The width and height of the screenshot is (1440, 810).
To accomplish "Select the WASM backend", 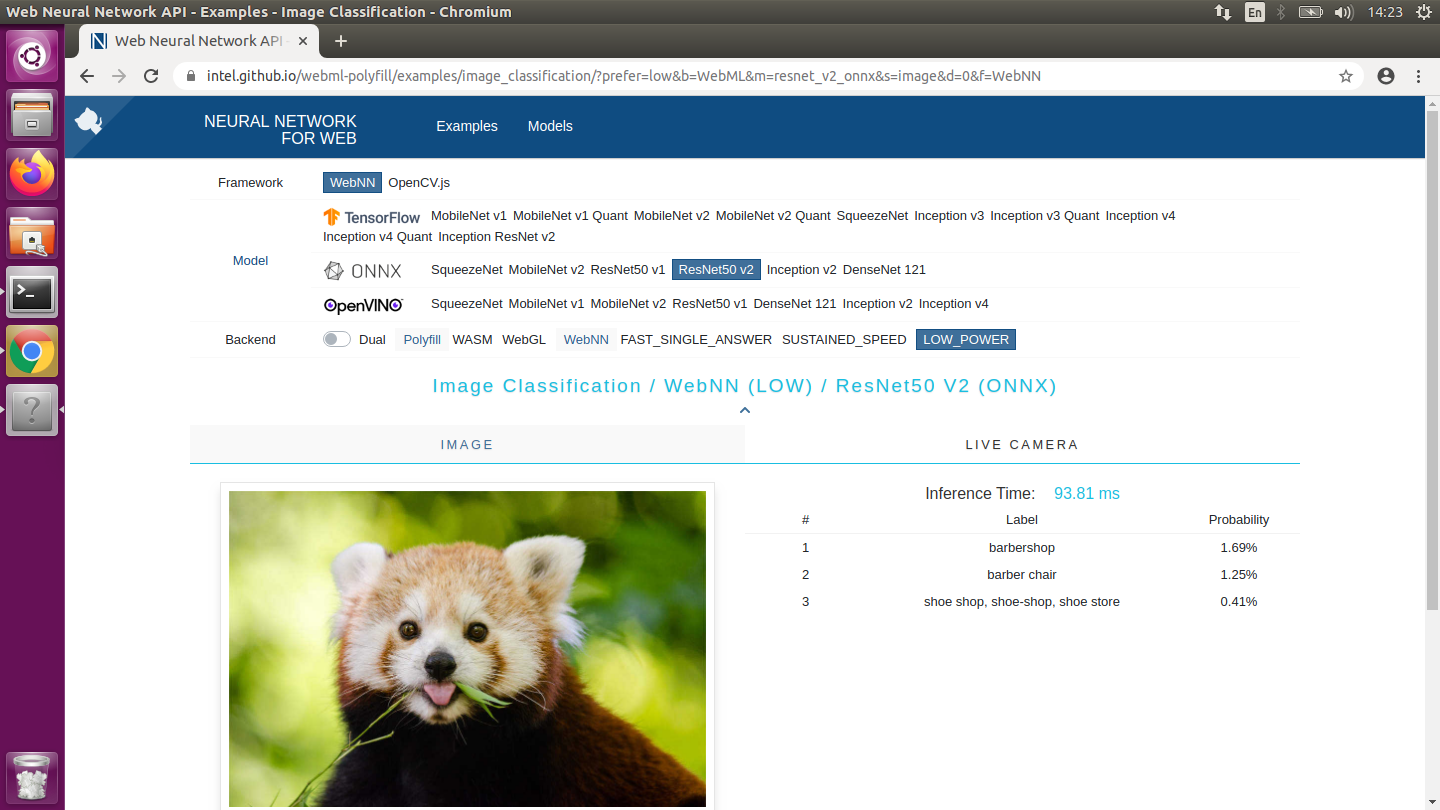I will click(472, 340).
